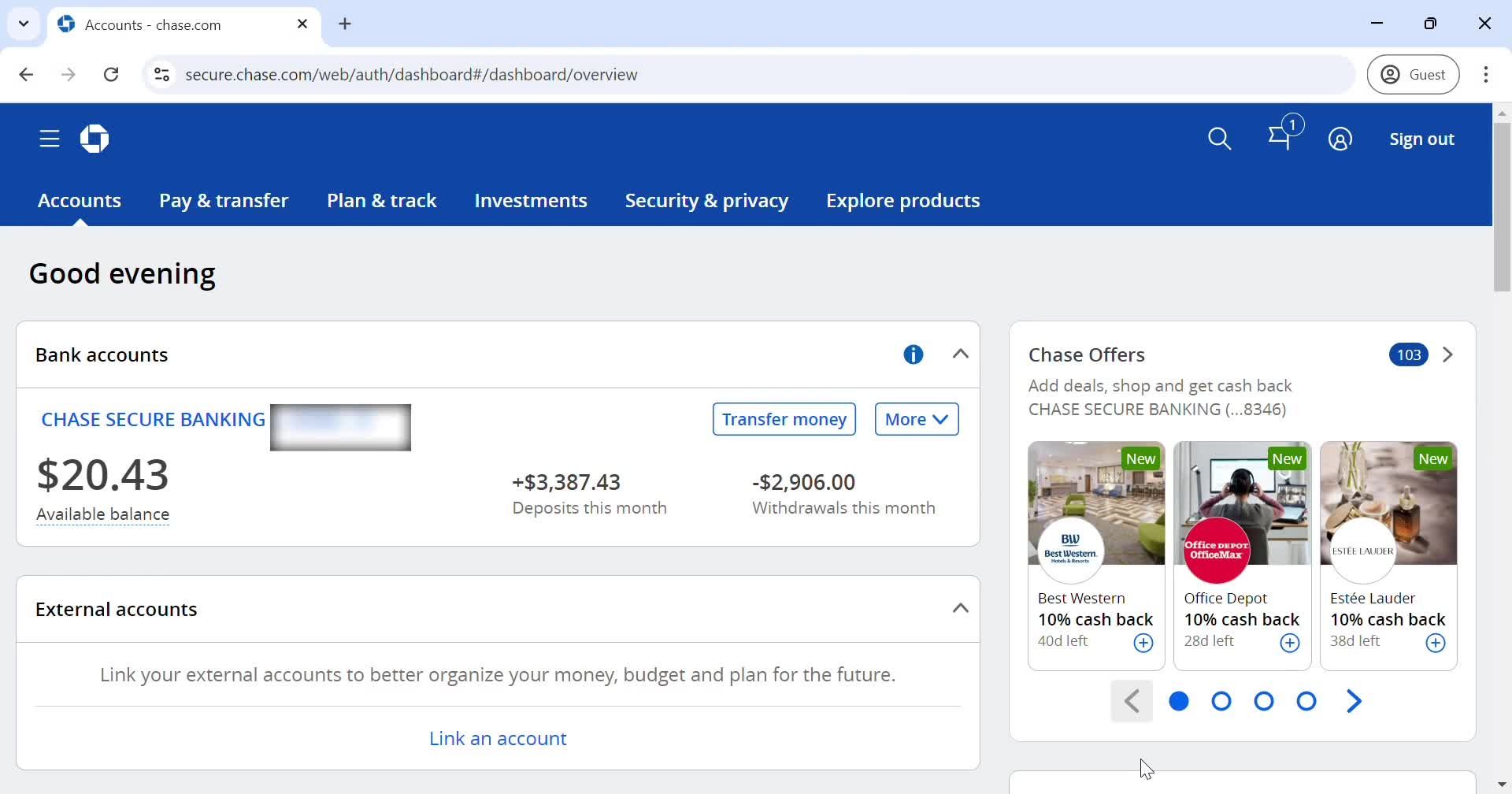Click the Available balance label

(102, 514)
